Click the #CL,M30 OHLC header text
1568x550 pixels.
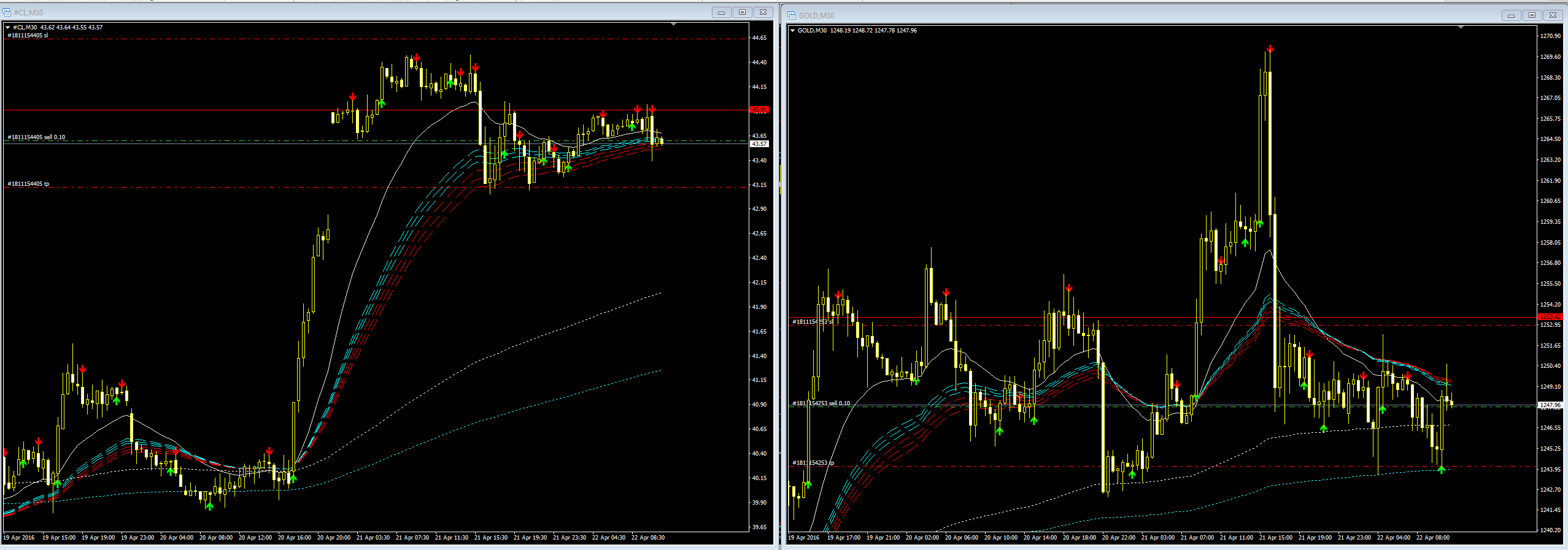pos(58,28)
